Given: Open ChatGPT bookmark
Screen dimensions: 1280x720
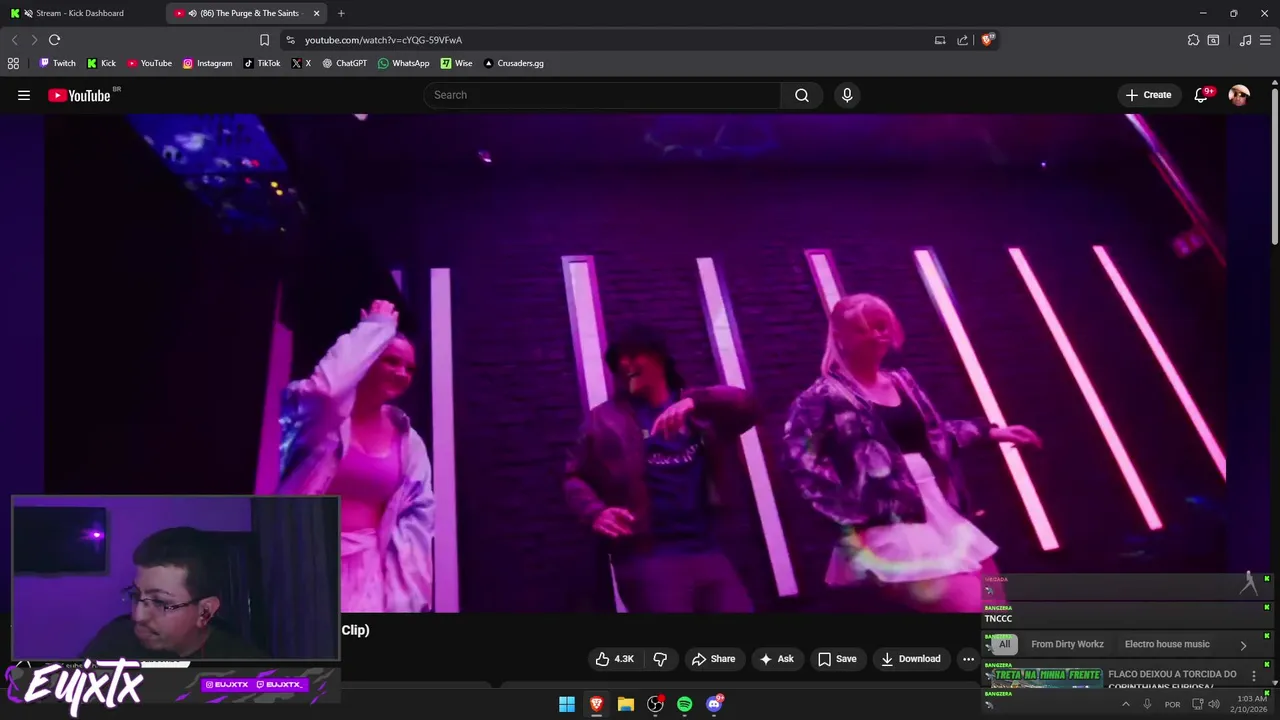Looking at the screenshot, I should click(x=344, y=63).
